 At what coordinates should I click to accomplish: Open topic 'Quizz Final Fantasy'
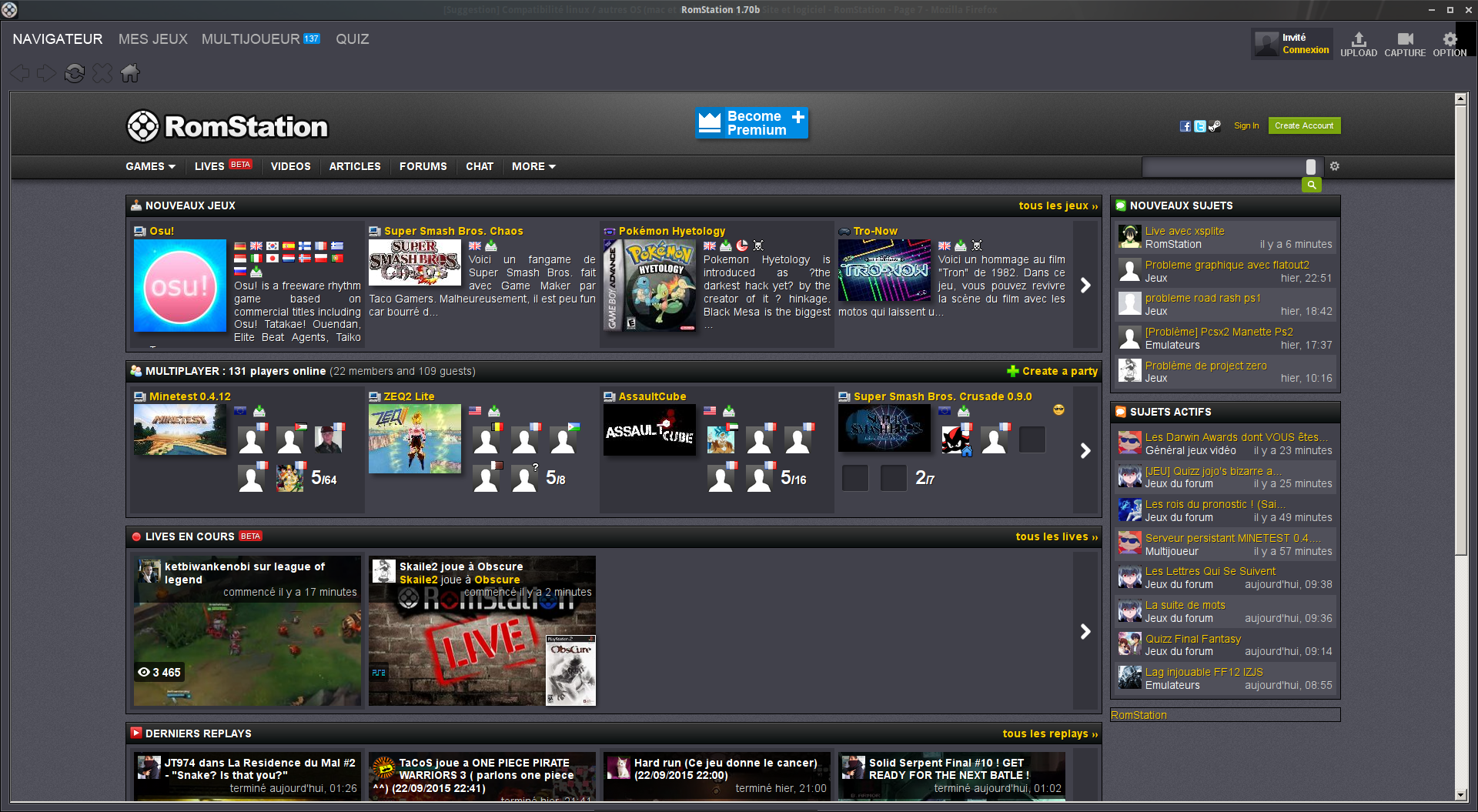(x=1193, y=639)
